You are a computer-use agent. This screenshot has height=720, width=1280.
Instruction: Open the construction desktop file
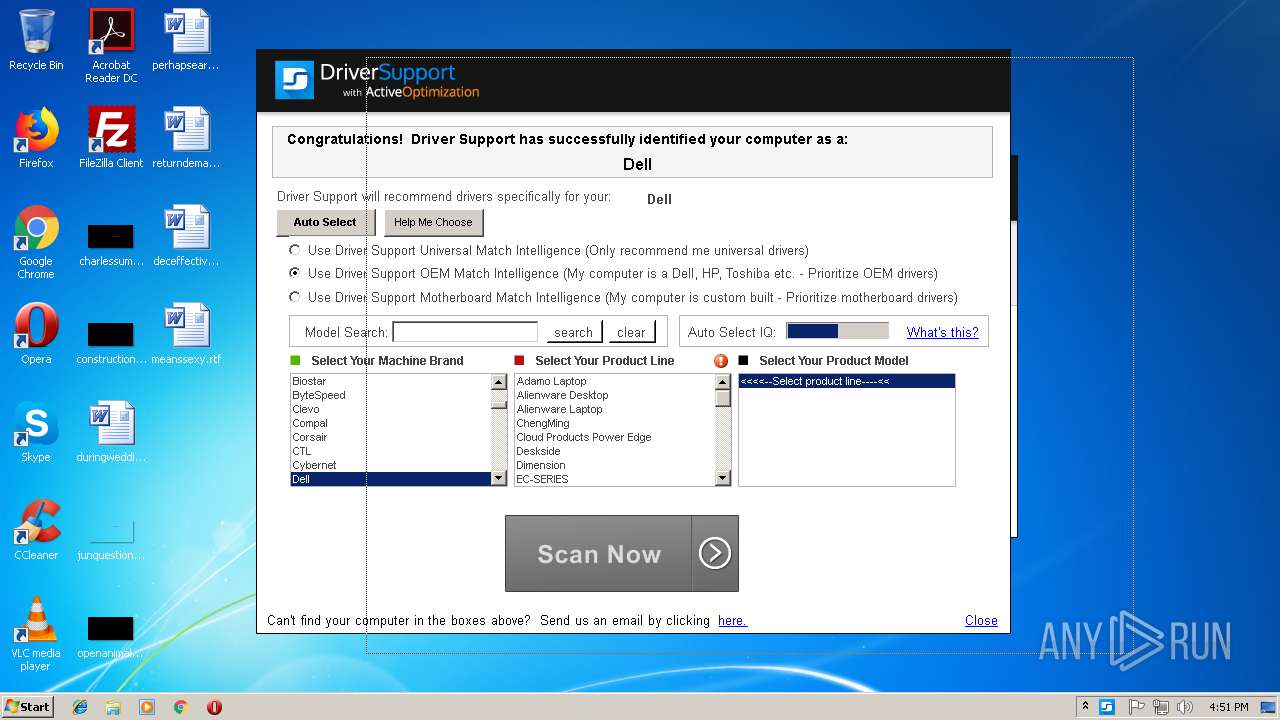tap(111, 343)
